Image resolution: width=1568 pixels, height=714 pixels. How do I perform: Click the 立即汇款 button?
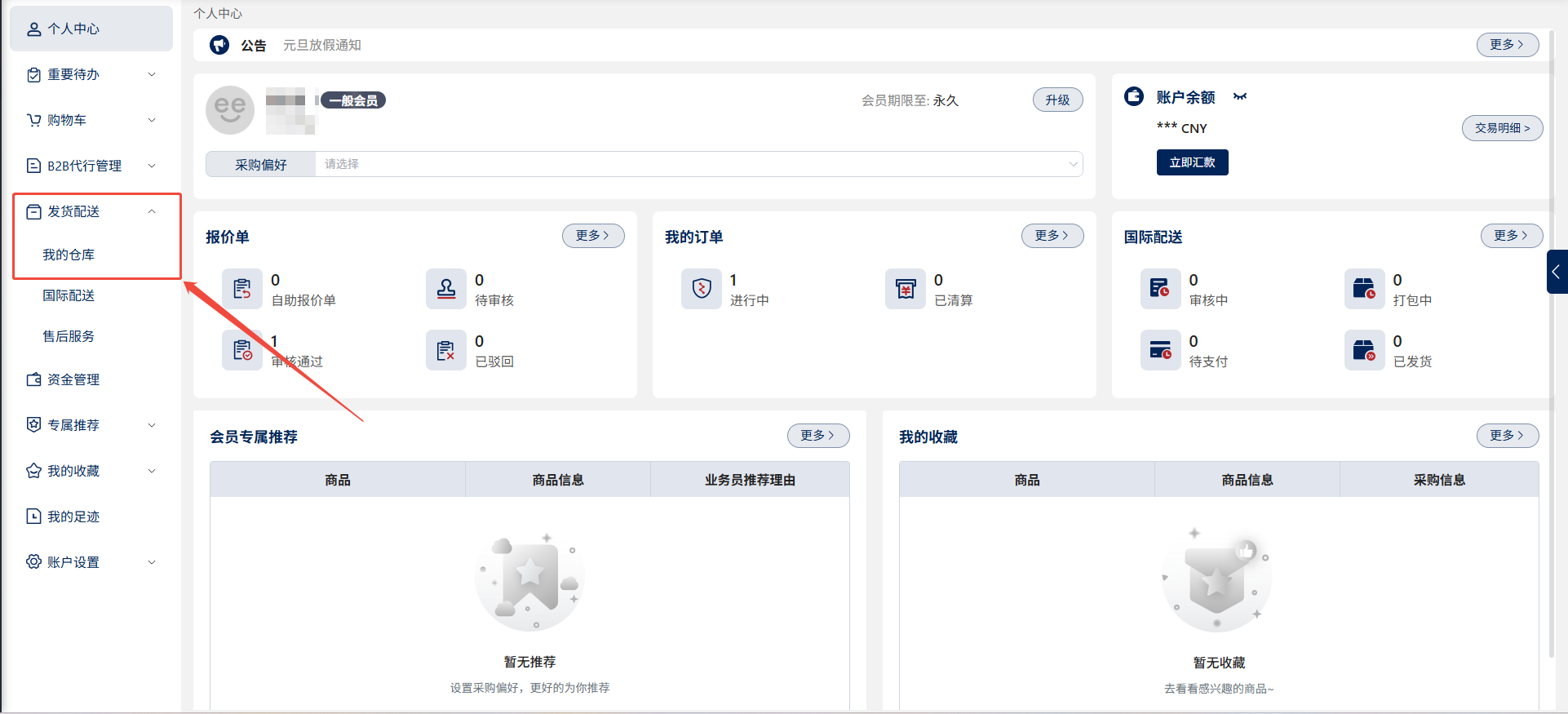1193,162
